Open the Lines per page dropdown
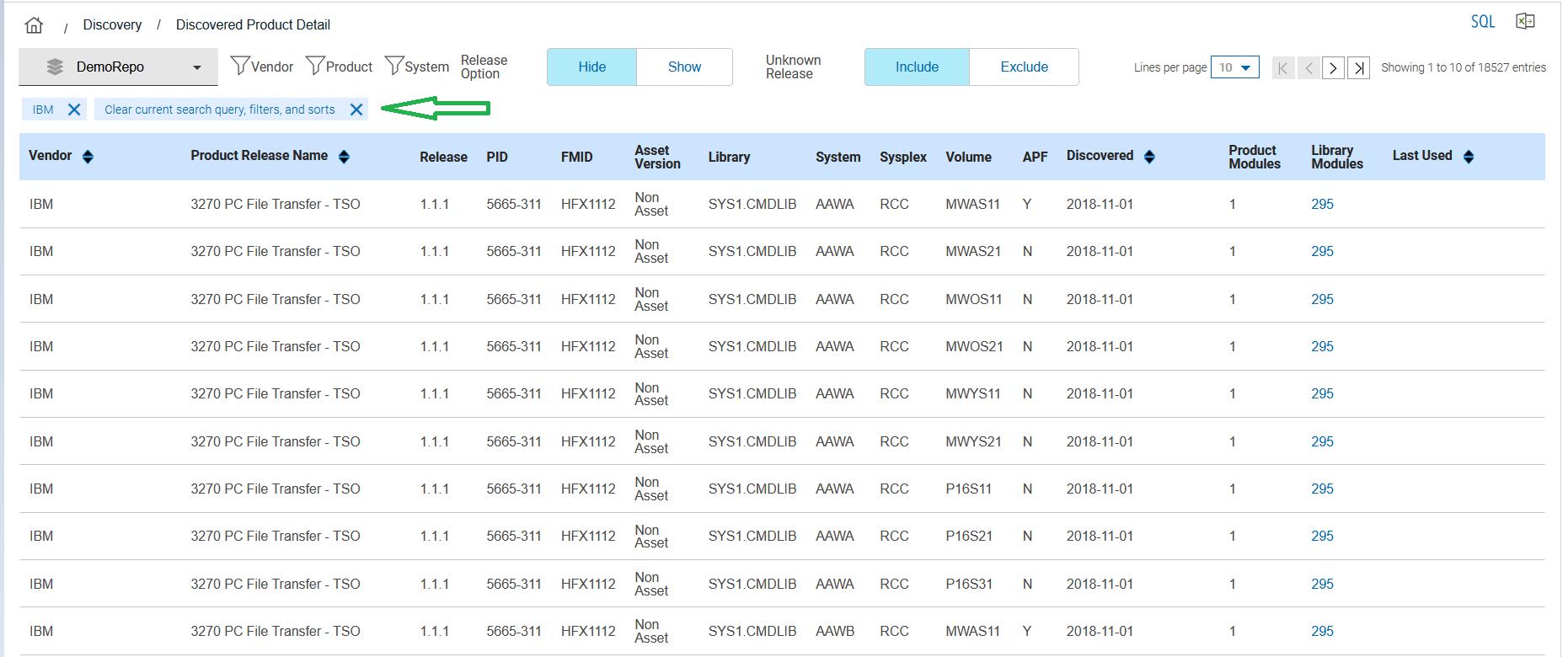The image size is (1568, 657). tap(1234, 67)
